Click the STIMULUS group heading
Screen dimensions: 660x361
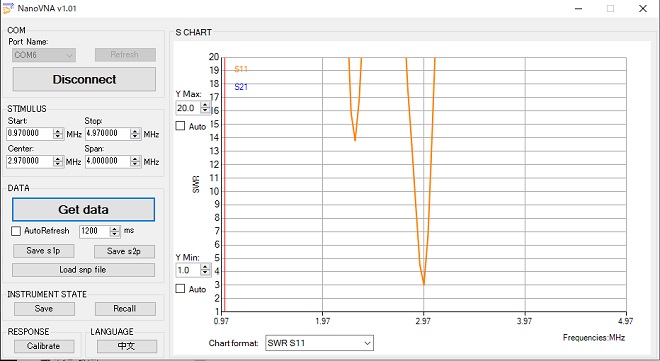point(27,109)
